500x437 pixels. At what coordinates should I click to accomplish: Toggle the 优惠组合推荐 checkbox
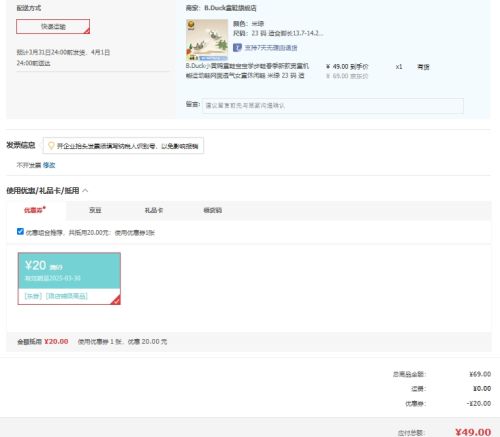(x=20, y=231)
